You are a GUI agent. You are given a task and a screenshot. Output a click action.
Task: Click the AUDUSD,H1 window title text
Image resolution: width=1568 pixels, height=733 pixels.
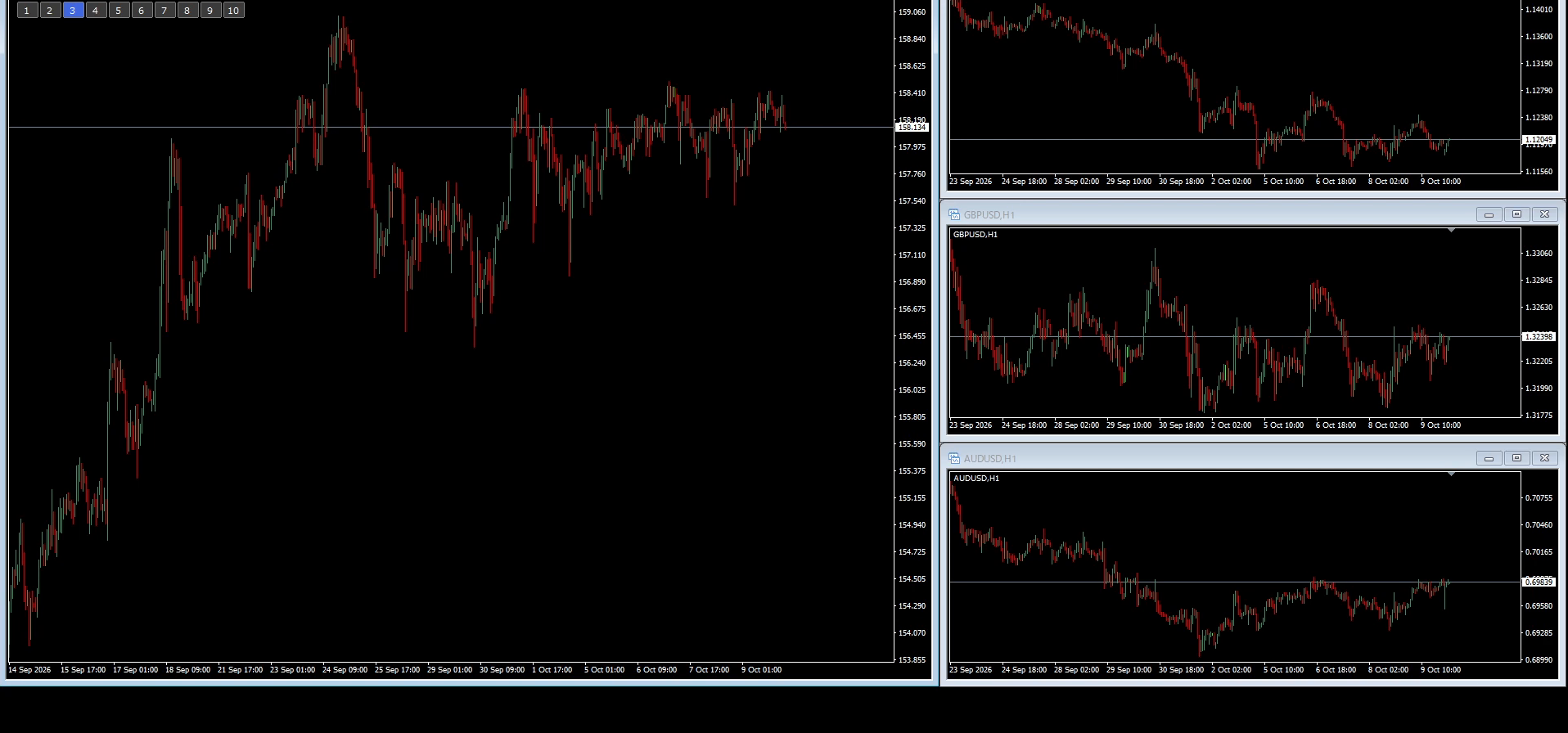[989, 459]
